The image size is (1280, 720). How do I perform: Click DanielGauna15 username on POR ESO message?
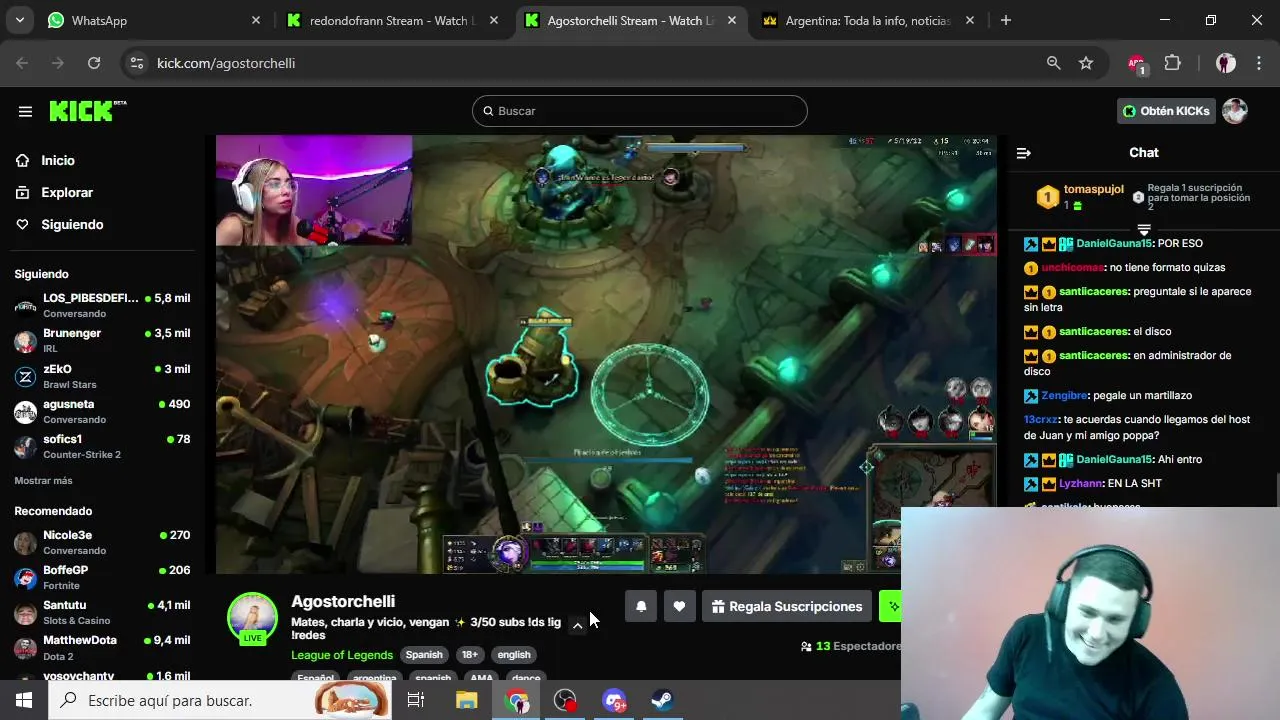(1114, 243)
